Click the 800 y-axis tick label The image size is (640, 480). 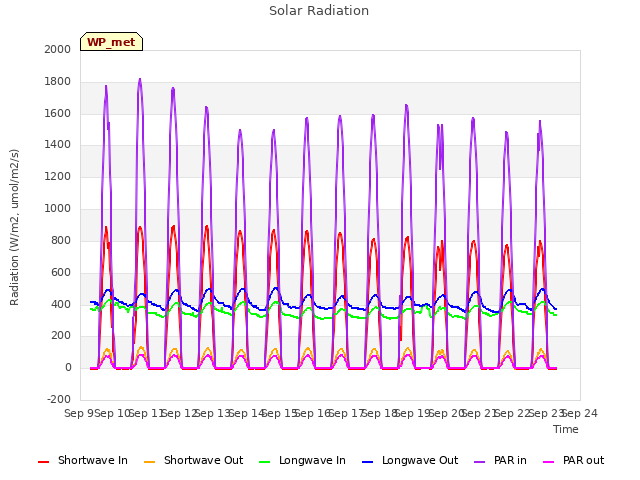tap(61, 240)
